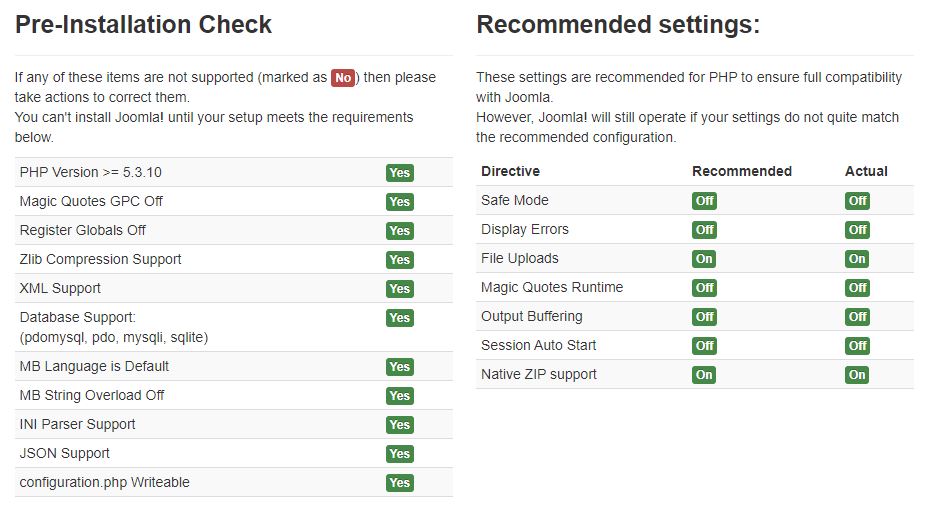Image resolution: width=927 pixels, height=509 pixels.
Task: Click the Recommended settings heading
Action: click(x=618, y=25)
